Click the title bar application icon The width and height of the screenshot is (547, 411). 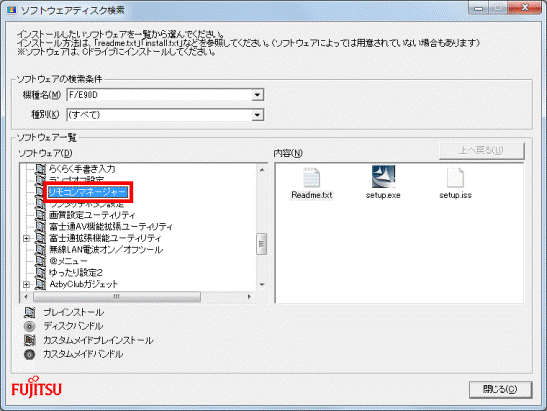pos(12,10)
